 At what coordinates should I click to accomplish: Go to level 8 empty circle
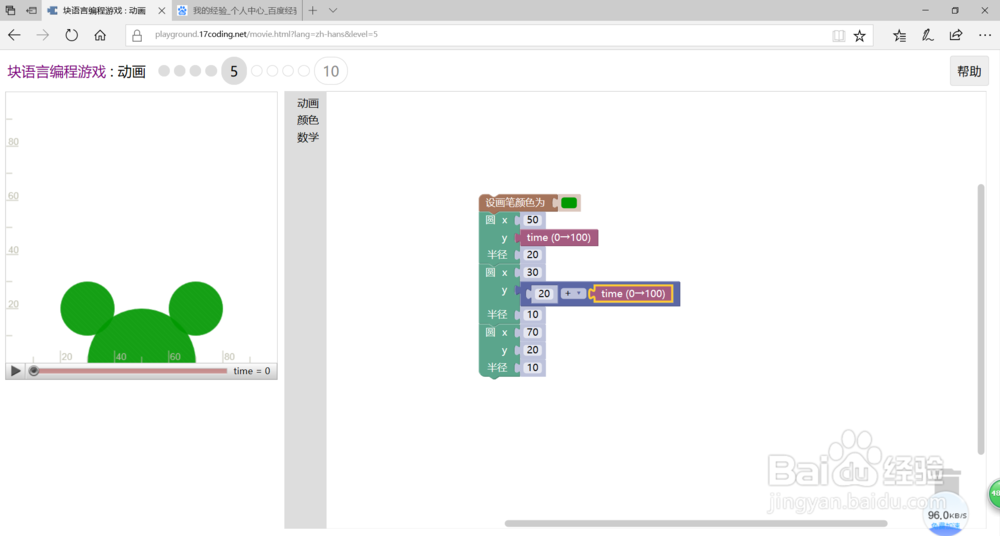tap(288, 71)
